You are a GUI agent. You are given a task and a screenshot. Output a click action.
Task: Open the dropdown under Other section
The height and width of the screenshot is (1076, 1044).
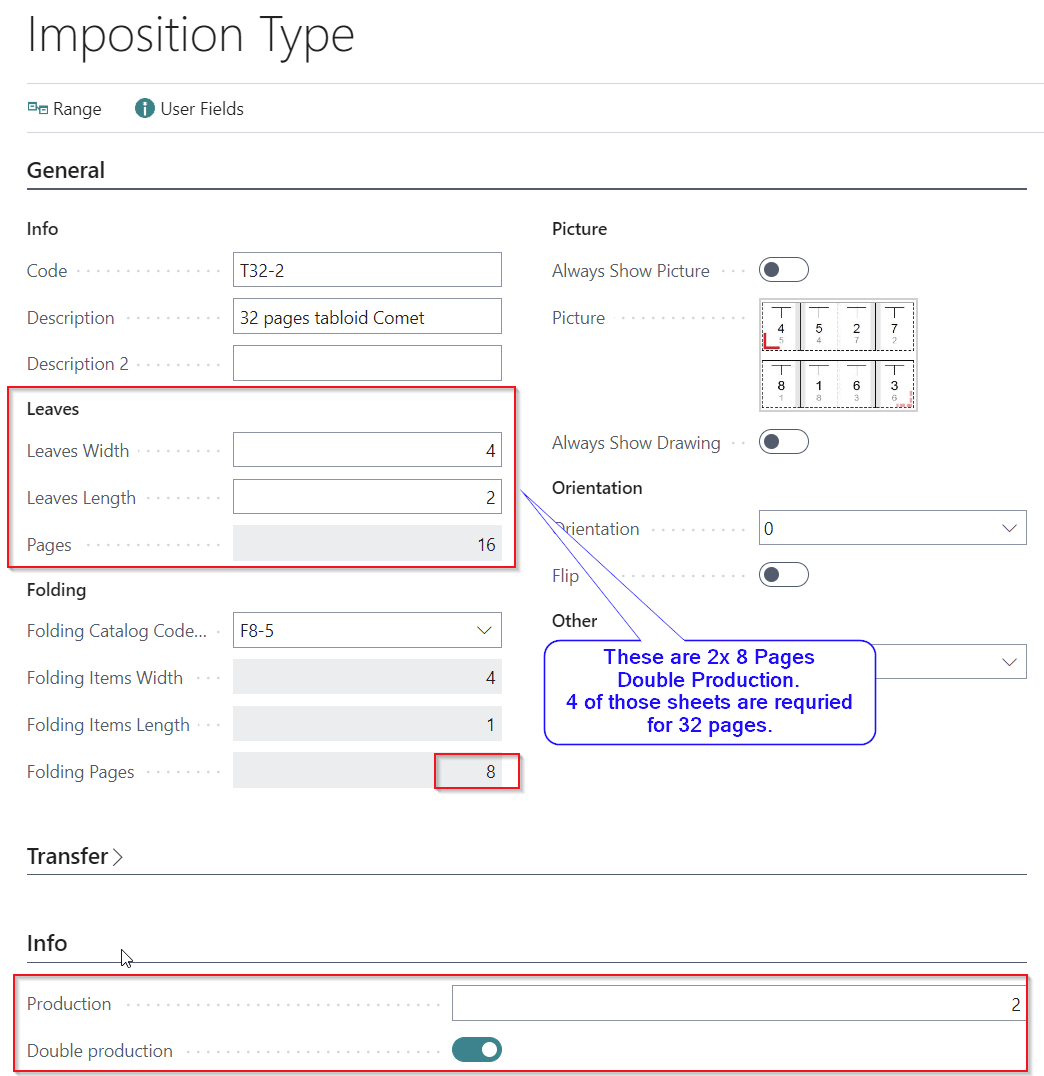click(x=1008, y=662)
